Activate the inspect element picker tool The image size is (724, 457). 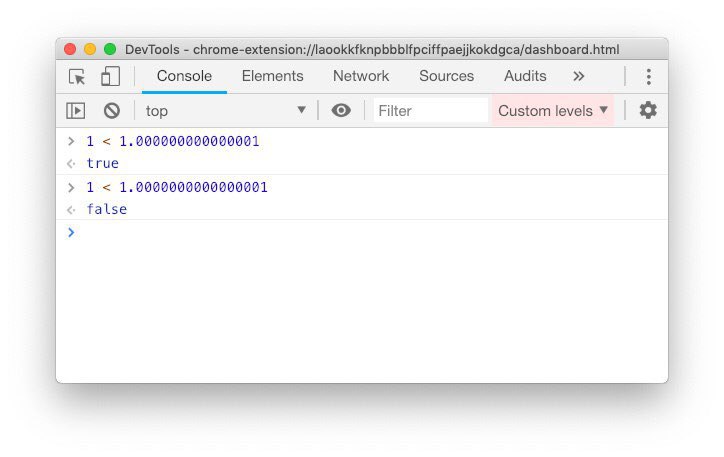click(77, 76)
